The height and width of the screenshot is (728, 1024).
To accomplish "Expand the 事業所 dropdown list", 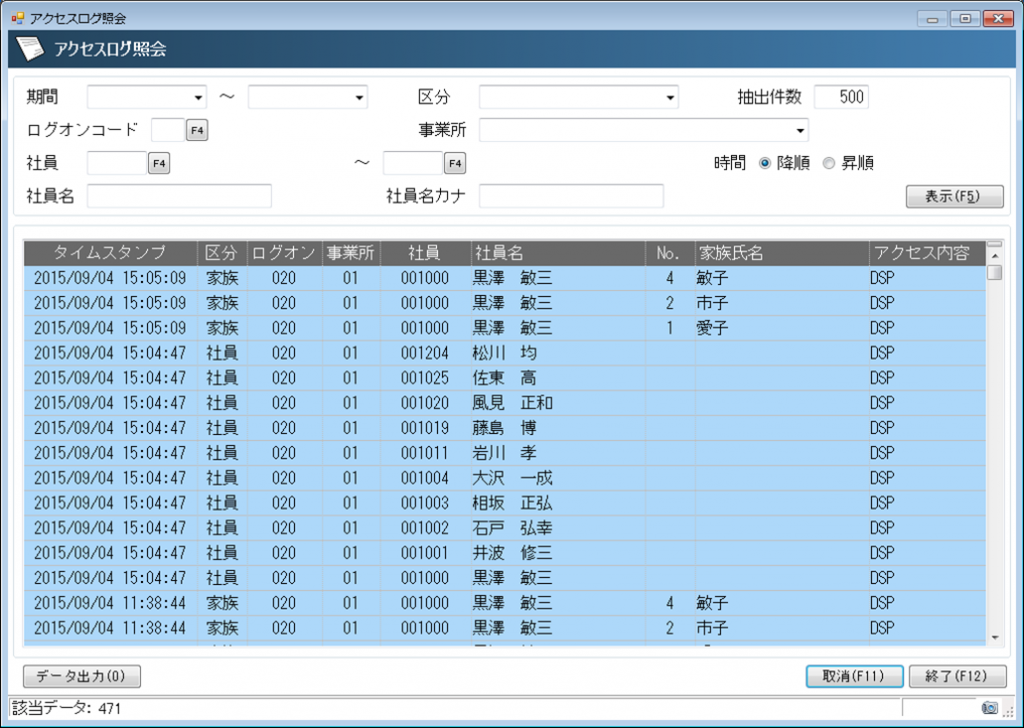I will (799, 130).
